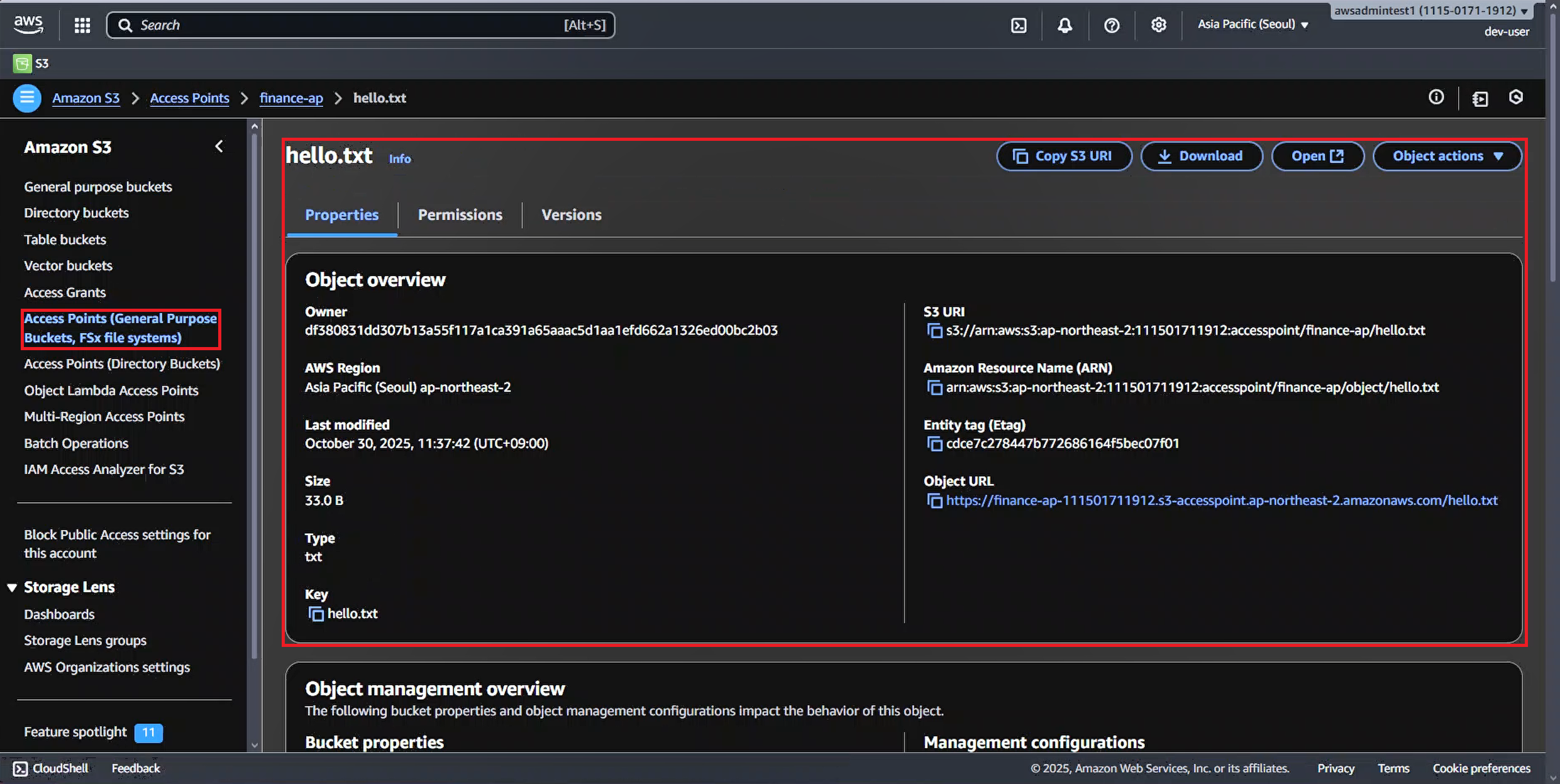Toggle the side navigation hamburger button
The height and width of the screenshot is (784, 1560).
point(27,98)
